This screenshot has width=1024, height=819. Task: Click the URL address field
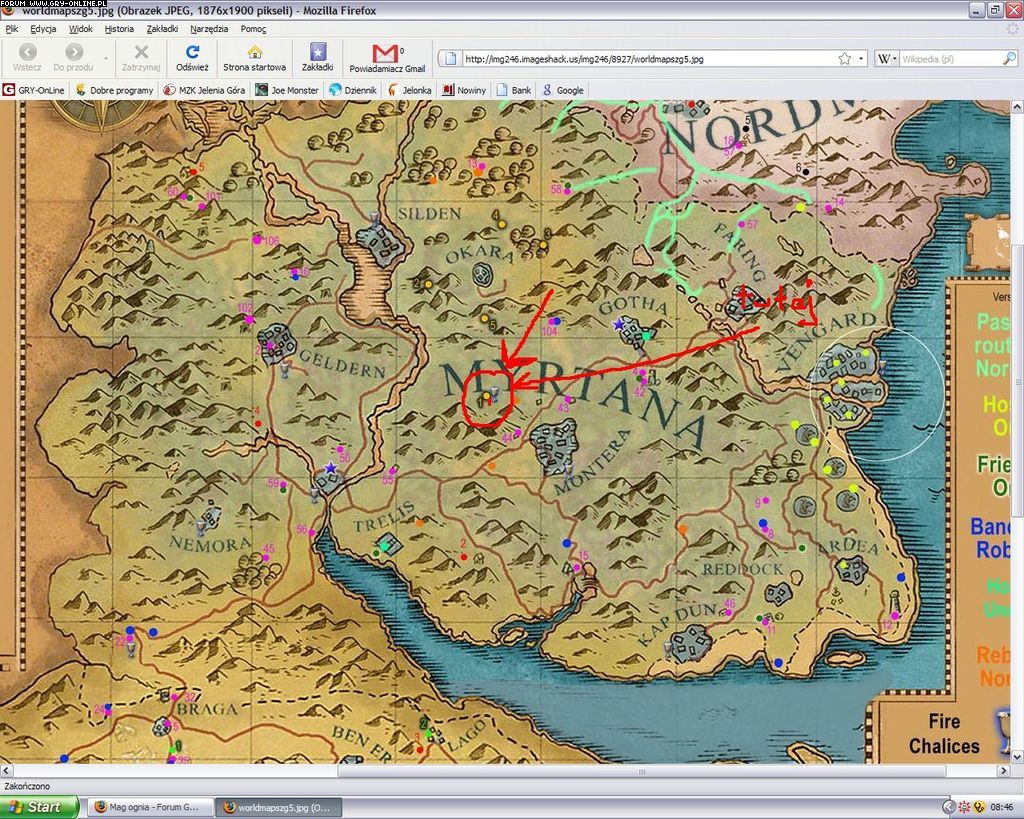click(640, 59)
